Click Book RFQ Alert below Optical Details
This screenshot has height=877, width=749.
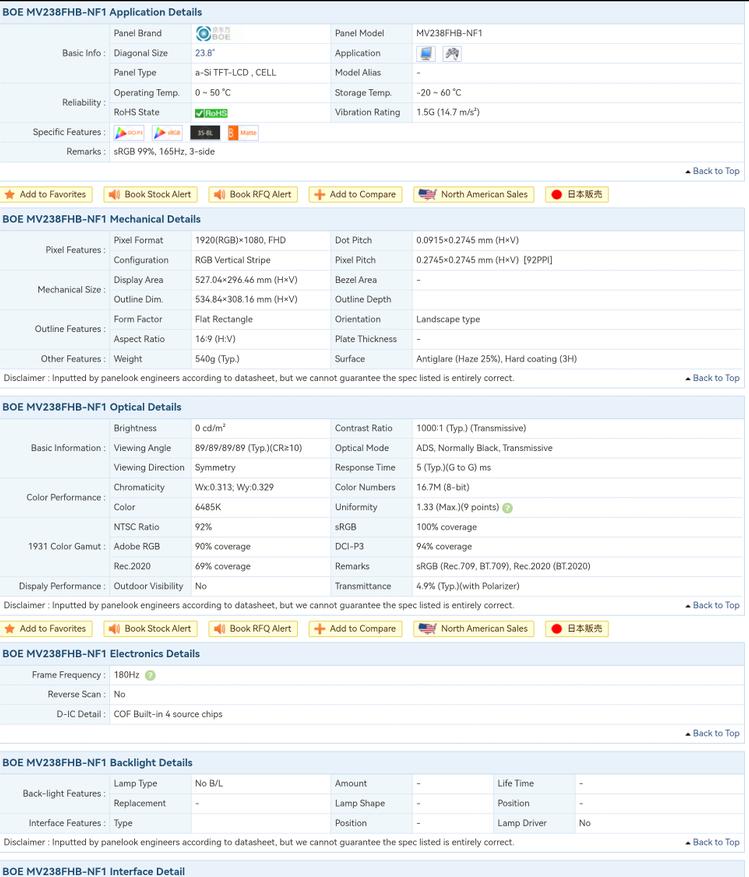tap(253, 629)
